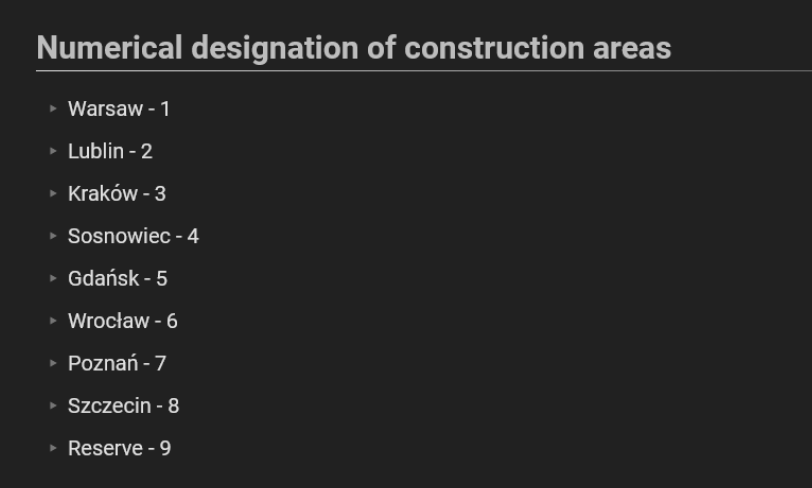Click the Poznań - 7 list text
812x488 pixels.
click(x=116, y=364)
